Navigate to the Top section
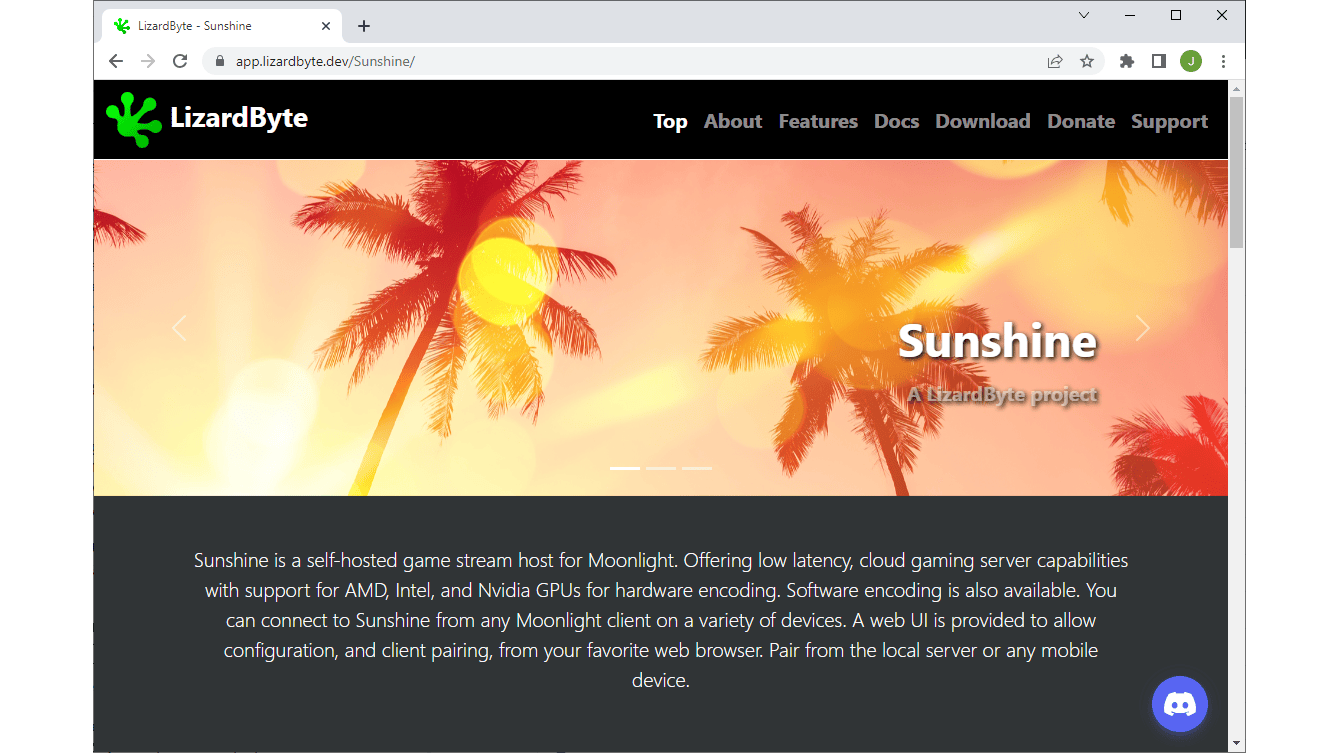The image size is (1339, 753). coord(670,121)
